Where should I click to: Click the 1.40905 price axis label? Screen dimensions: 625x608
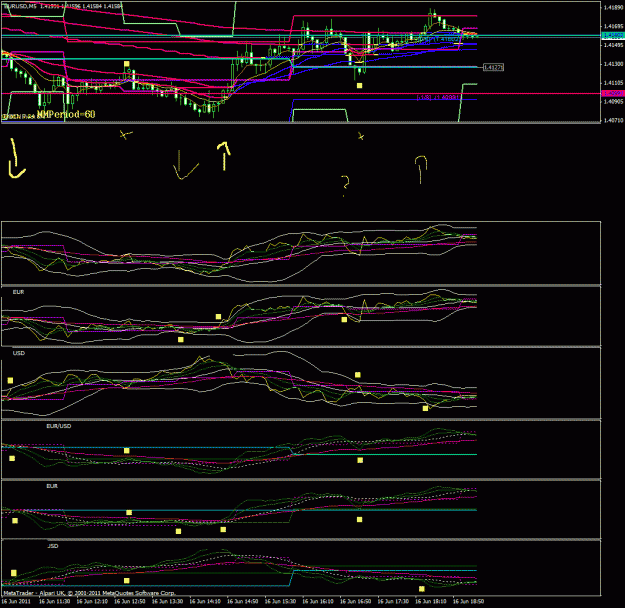tap(614, 102)
